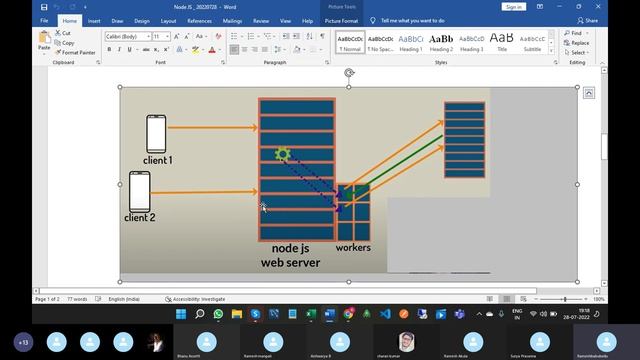This screenshot has width=640, height=360.
Task: Switch to the Insert ribbon tab
Action: 94,21
